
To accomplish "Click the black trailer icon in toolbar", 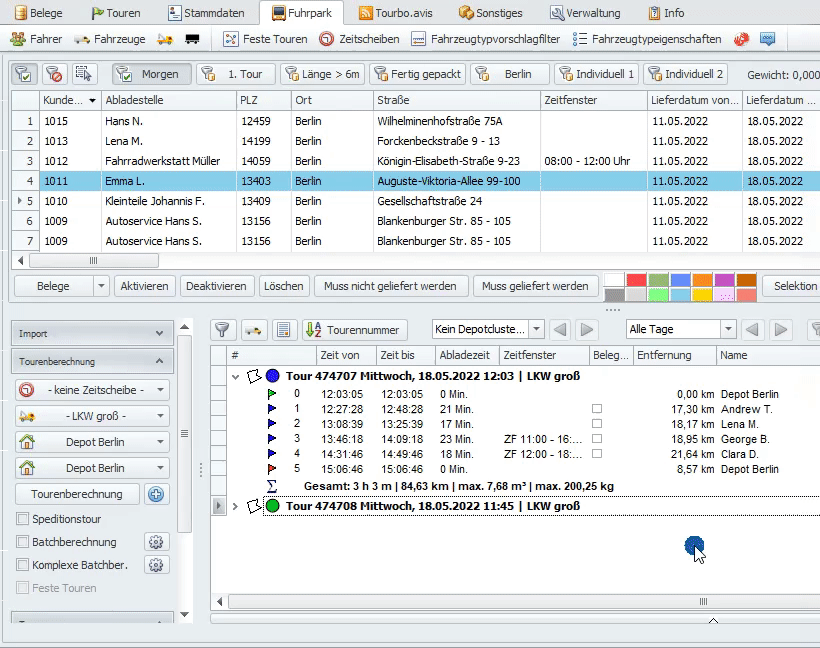I will [192, 39].
